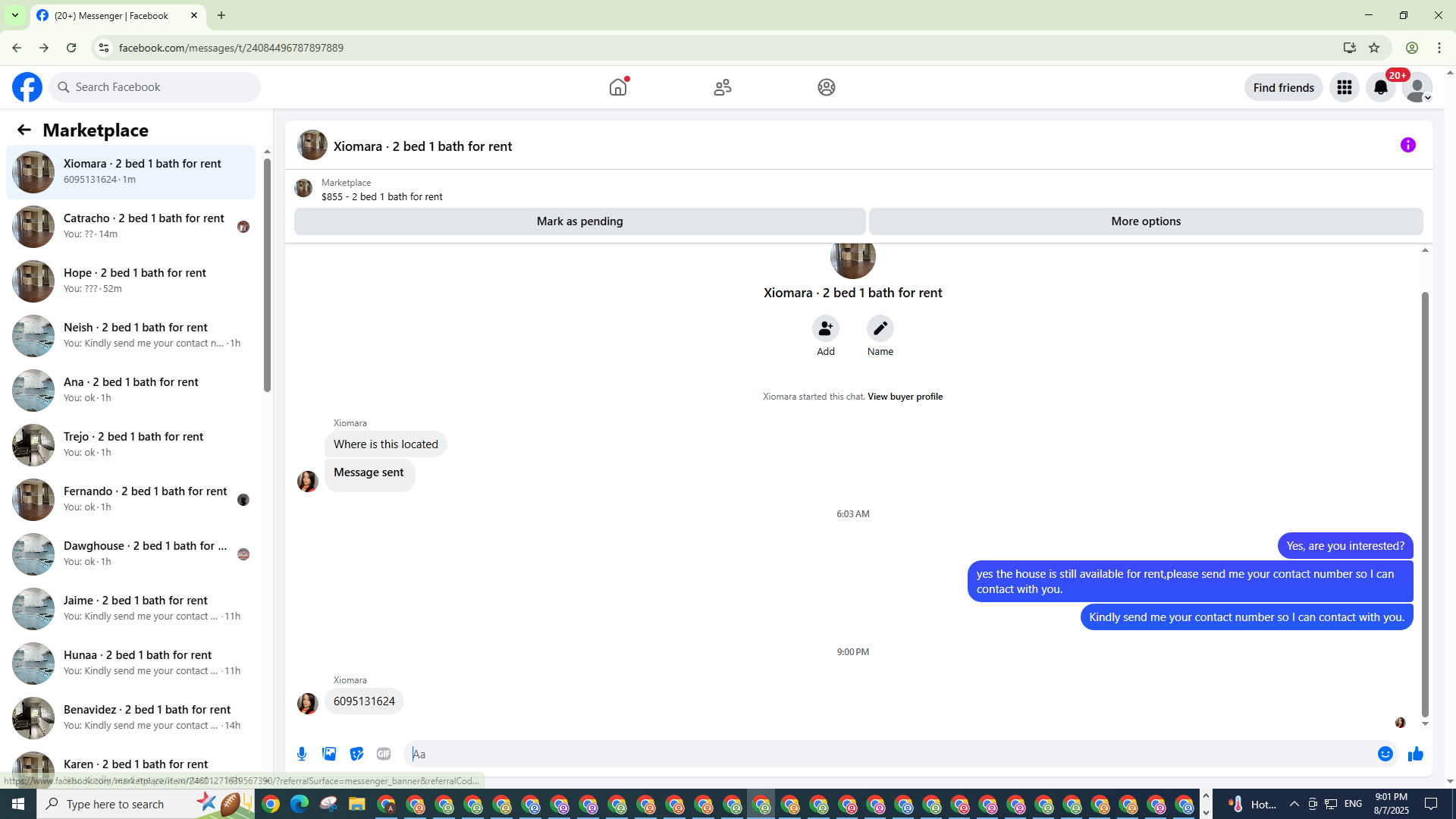Select the Xiomara conversation in the list
Screen dimensions: 1456x819
pos(130,172)
